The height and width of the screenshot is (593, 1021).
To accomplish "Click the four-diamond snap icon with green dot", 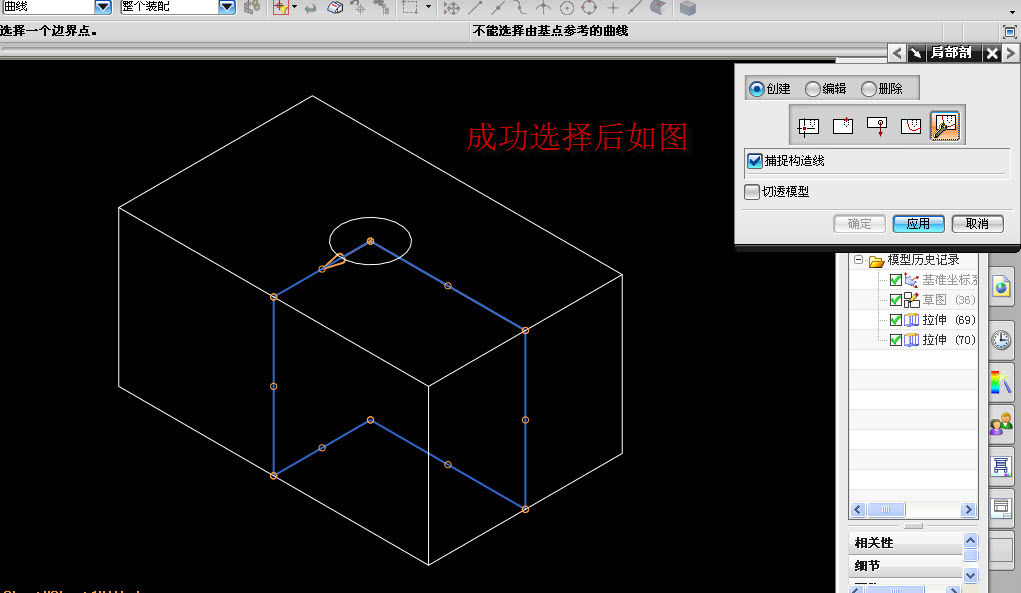I will coord(451,8).
